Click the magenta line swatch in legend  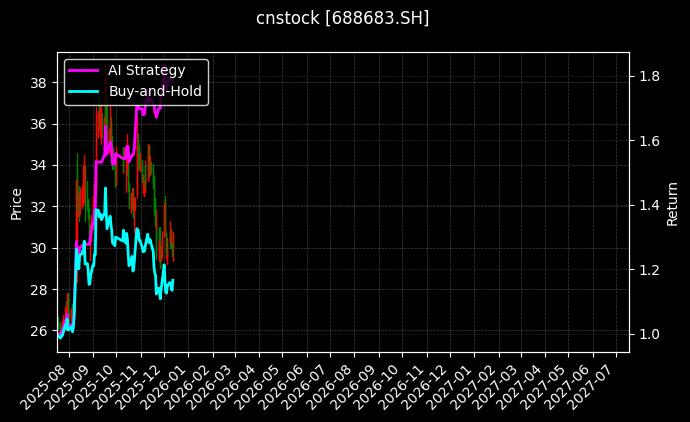pos(83,70)
